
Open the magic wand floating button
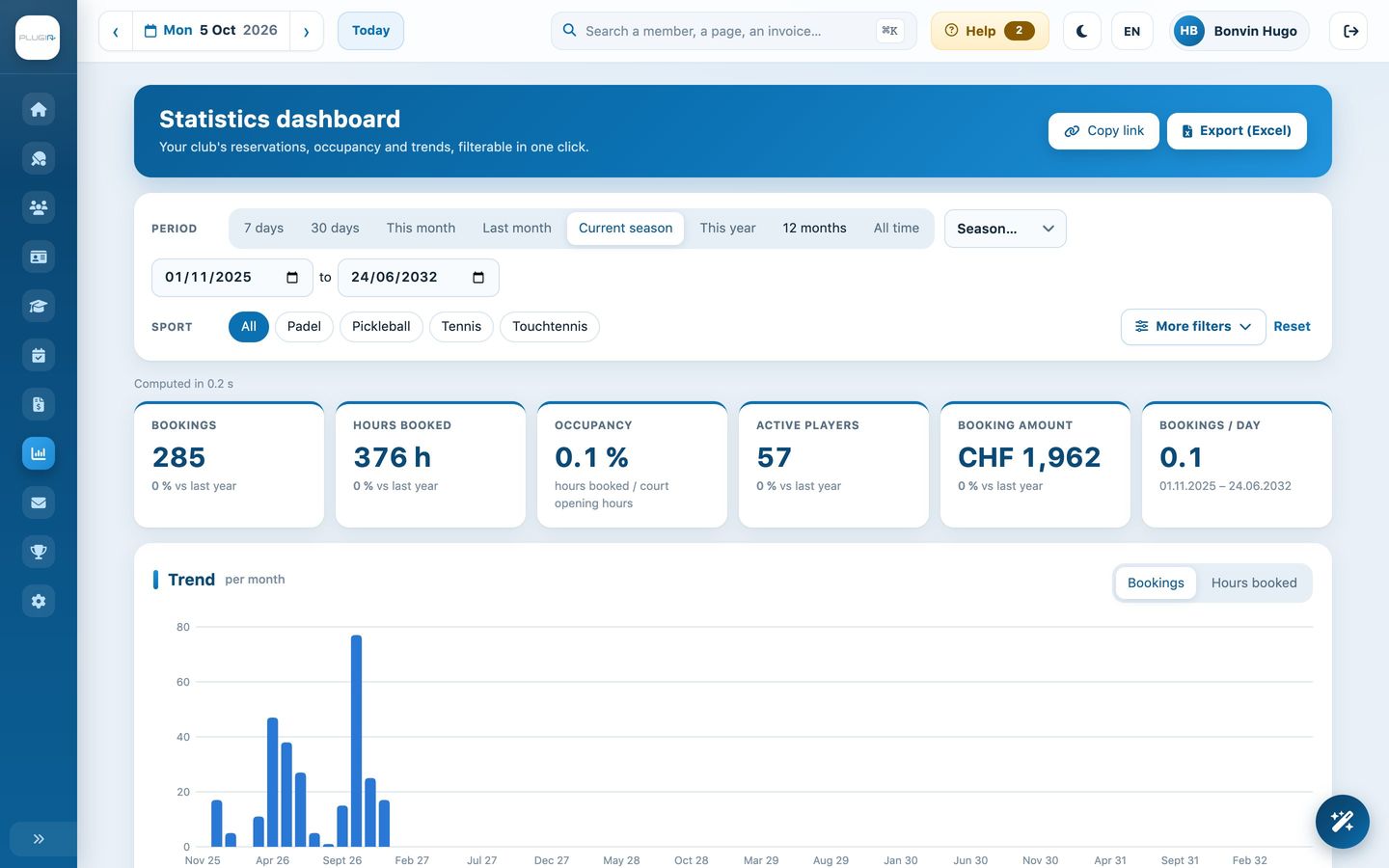click(1343, 822)
